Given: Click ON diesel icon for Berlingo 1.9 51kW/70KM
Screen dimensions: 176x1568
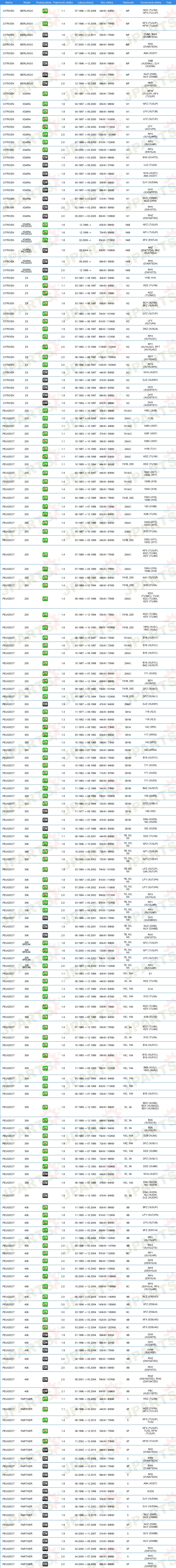Looking at the screenshot, I should coord(45,75).
